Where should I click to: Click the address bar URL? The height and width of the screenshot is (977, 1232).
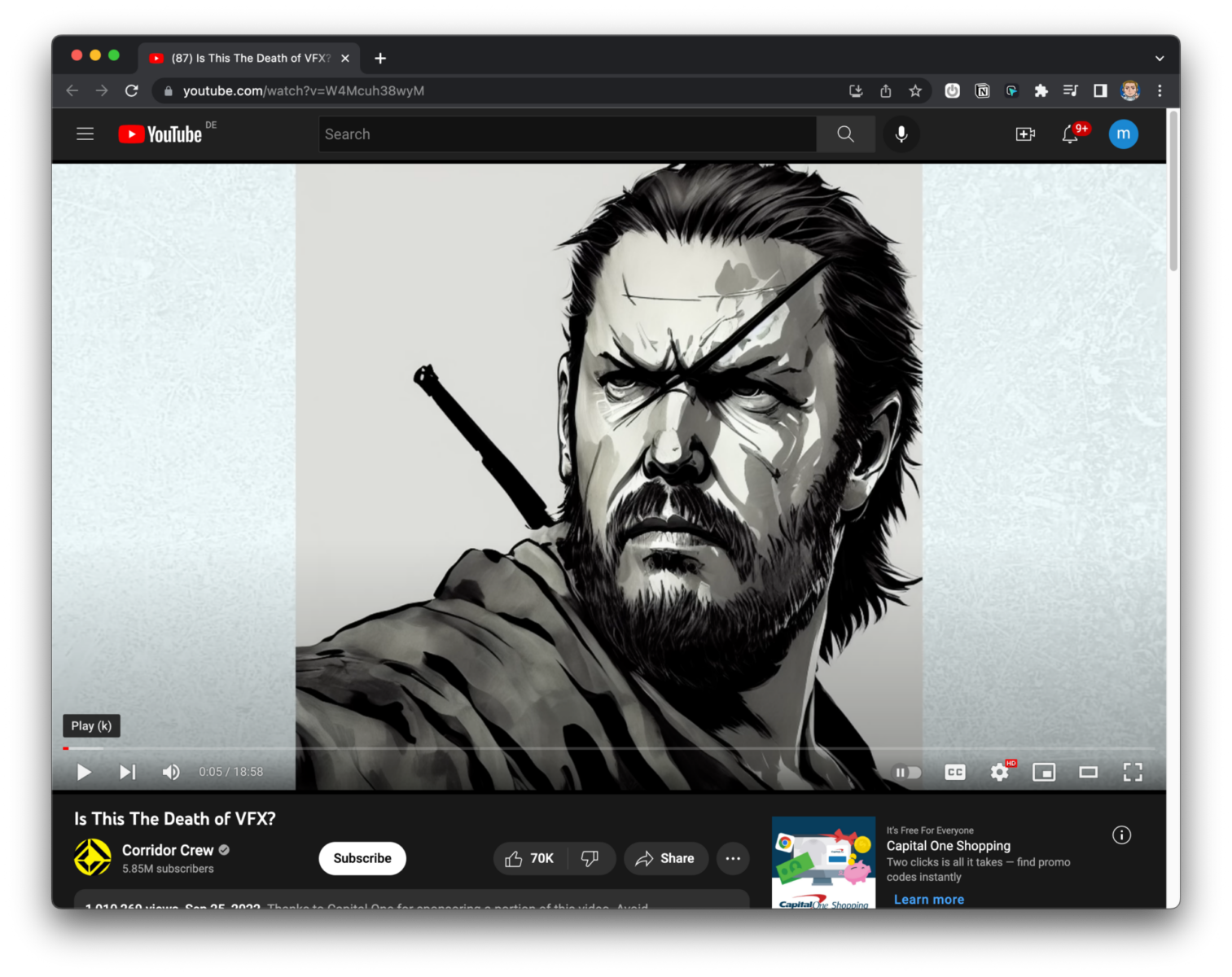tap(304, 90)
